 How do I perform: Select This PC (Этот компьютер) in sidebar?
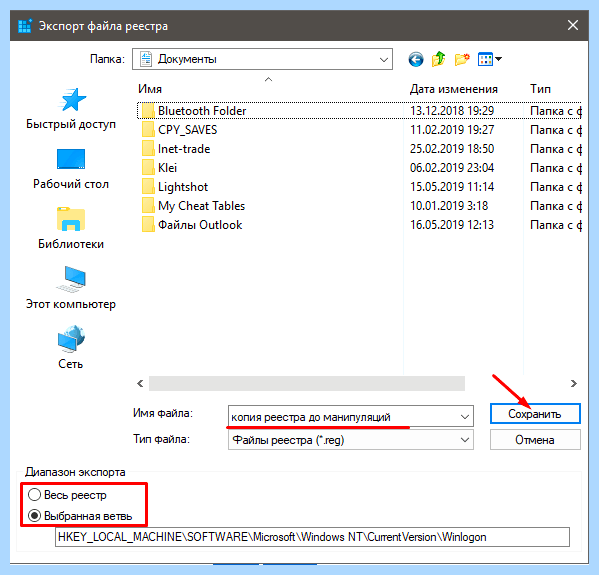pos(71,288)
